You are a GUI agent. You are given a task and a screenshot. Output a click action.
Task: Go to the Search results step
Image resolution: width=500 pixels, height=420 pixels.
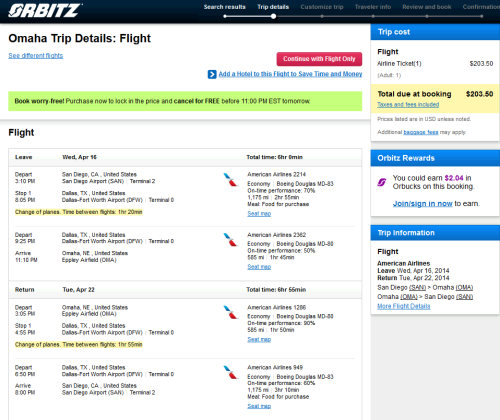225,7
